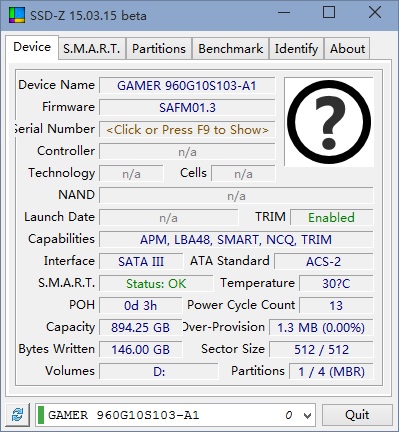Click the Launch Date n/a field

169,218
